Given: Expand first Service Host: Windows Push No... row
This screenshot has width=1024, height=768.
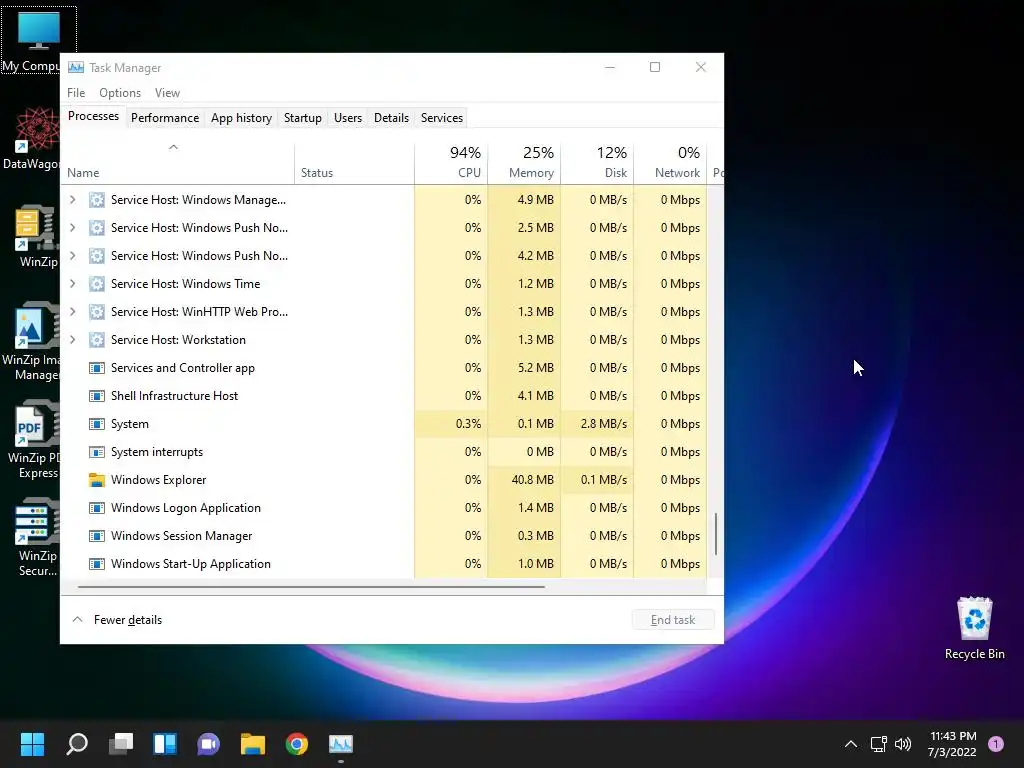Looking at the screenshot, I should [72, 228].
